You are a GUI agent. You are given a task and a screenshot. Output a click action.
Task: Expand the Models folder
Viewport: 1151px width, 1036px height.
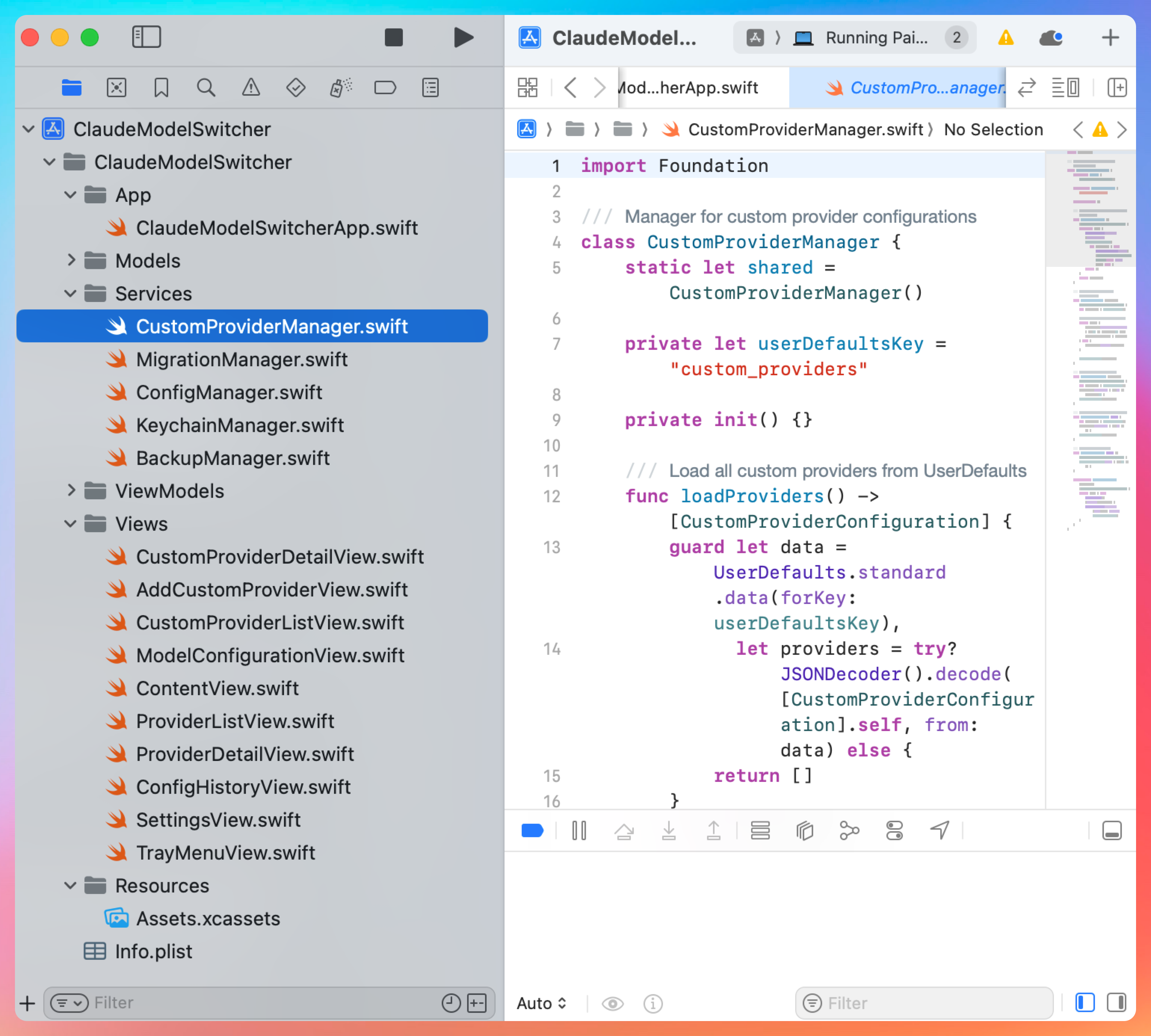point(71,261)
